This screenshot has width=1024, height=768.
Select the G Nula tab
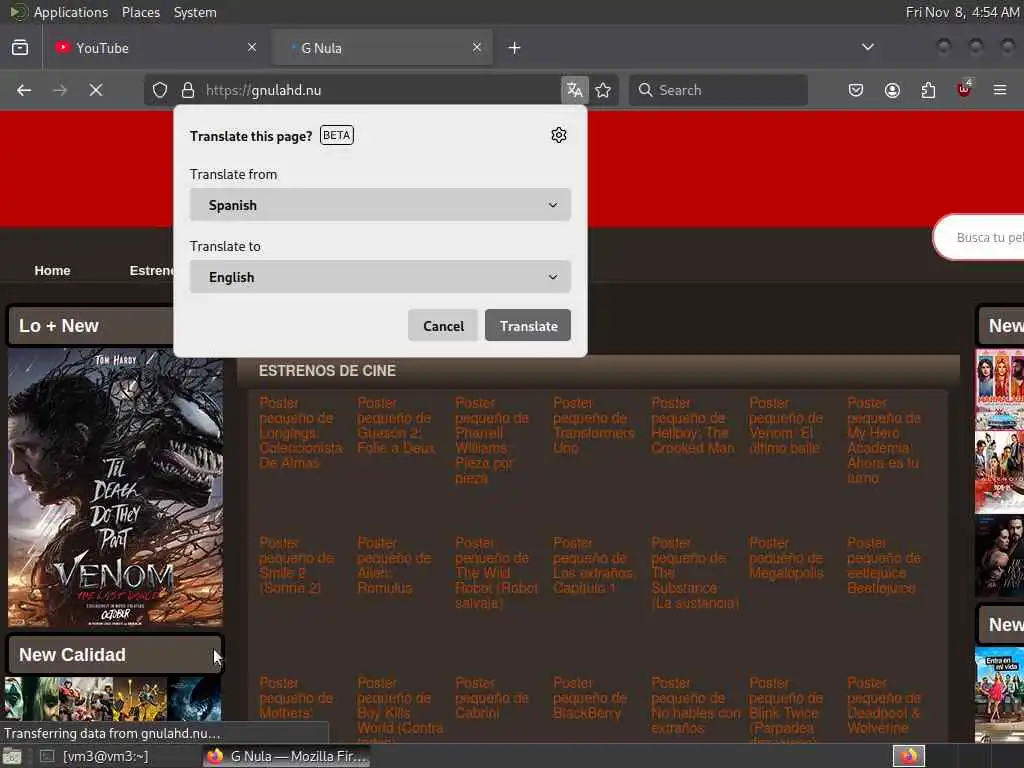pyautogui.click(x=382, y=48)
